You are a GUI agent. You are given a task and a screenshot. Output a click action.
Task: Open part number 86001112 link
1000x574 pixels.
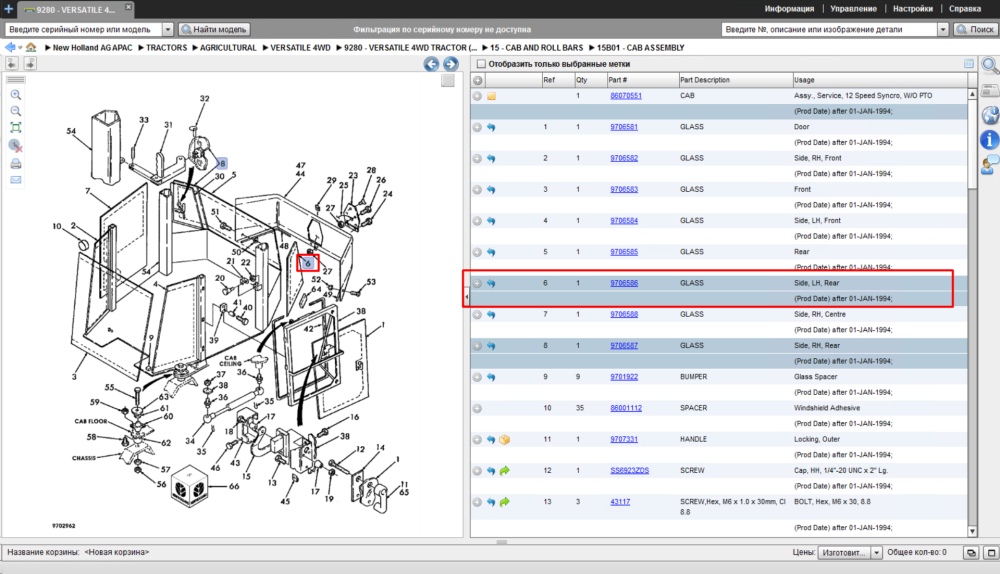[626, 408]
